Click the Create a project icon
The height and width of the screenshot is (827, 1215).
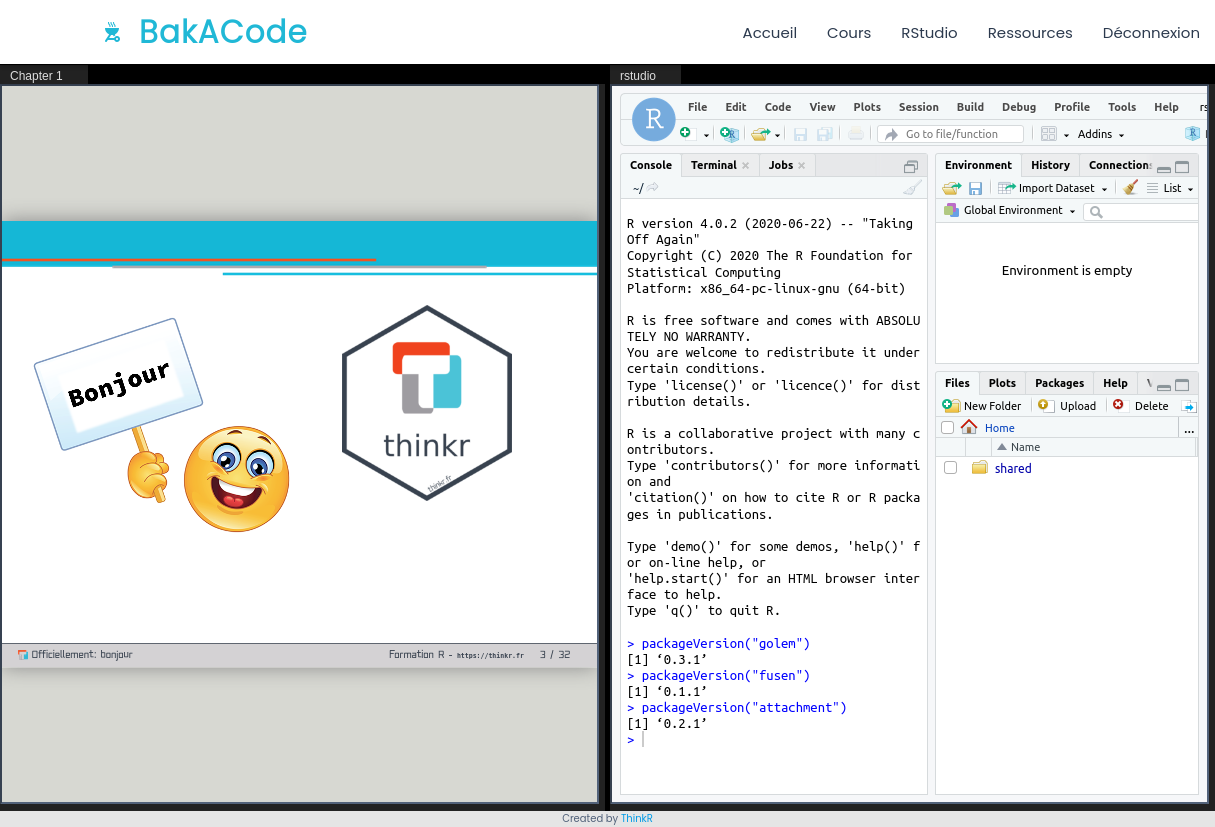coord(730,134)
